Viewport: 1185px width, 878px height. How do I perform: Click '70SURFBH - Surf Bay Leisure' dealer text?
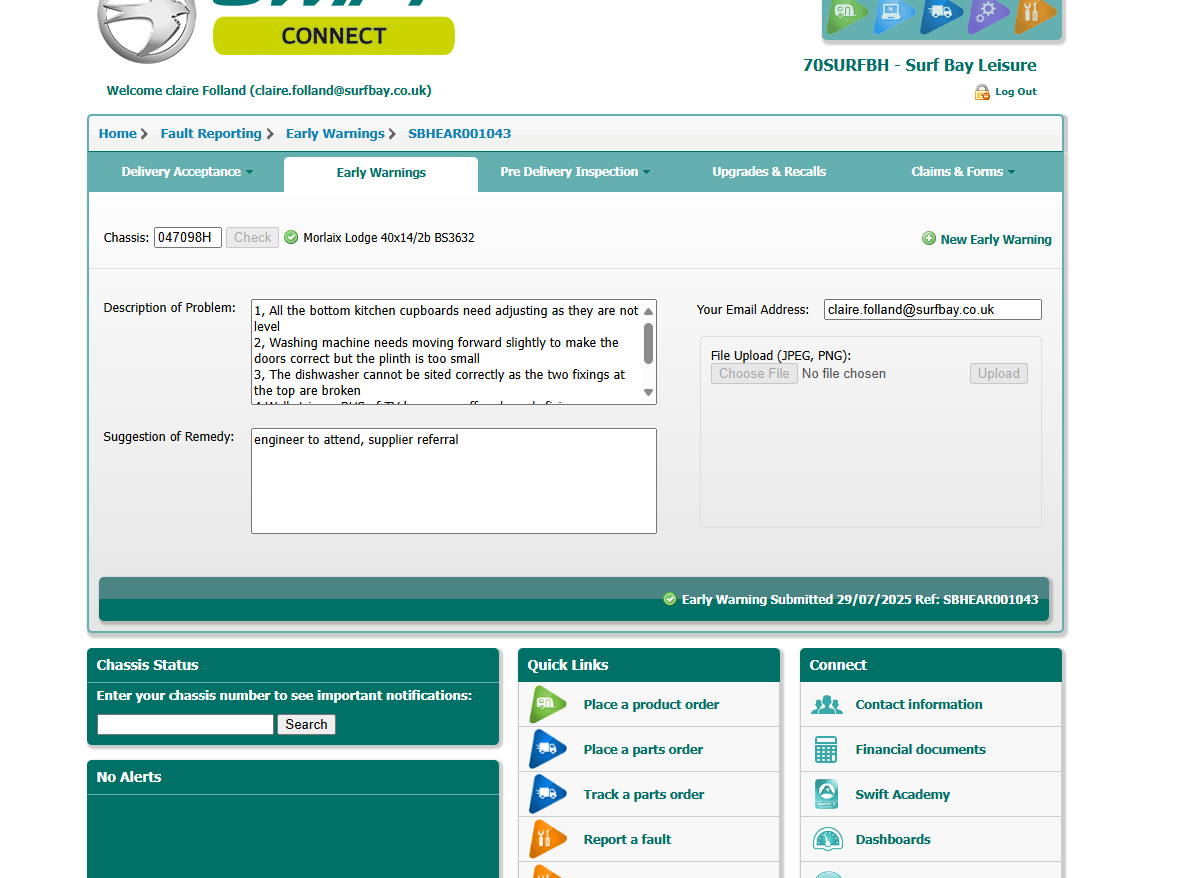pyautogui.click(x=920, y=65)
